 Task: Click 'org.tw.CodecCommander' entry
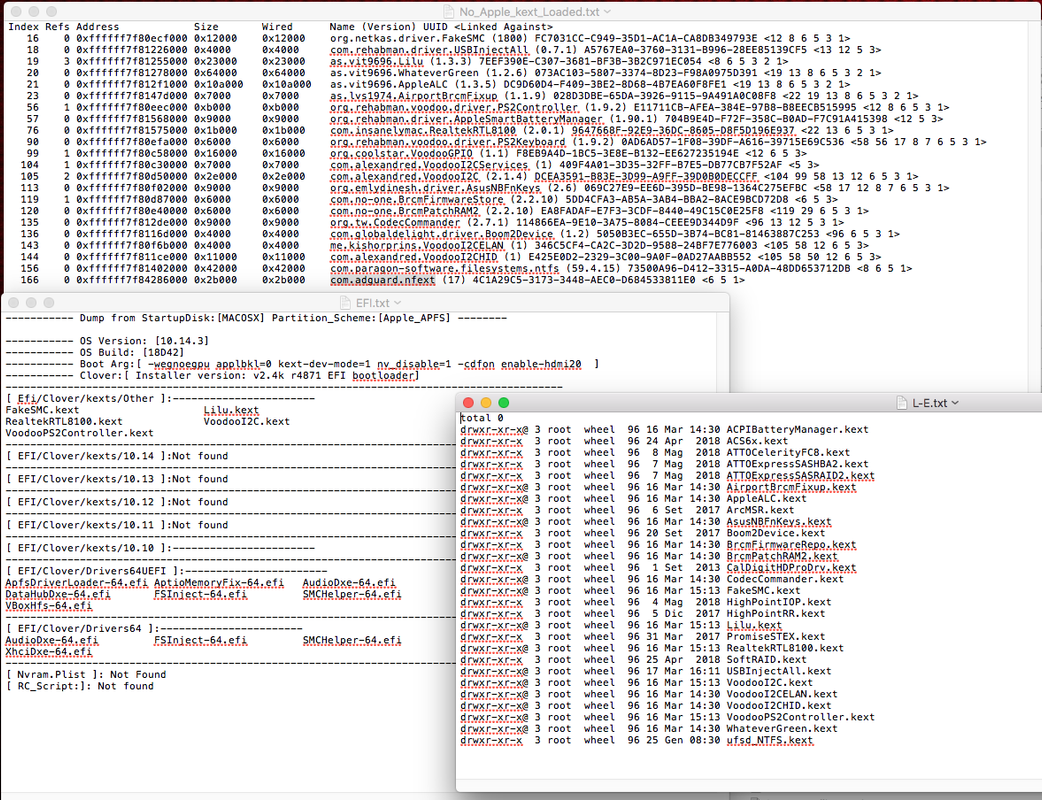click(395, 223)
